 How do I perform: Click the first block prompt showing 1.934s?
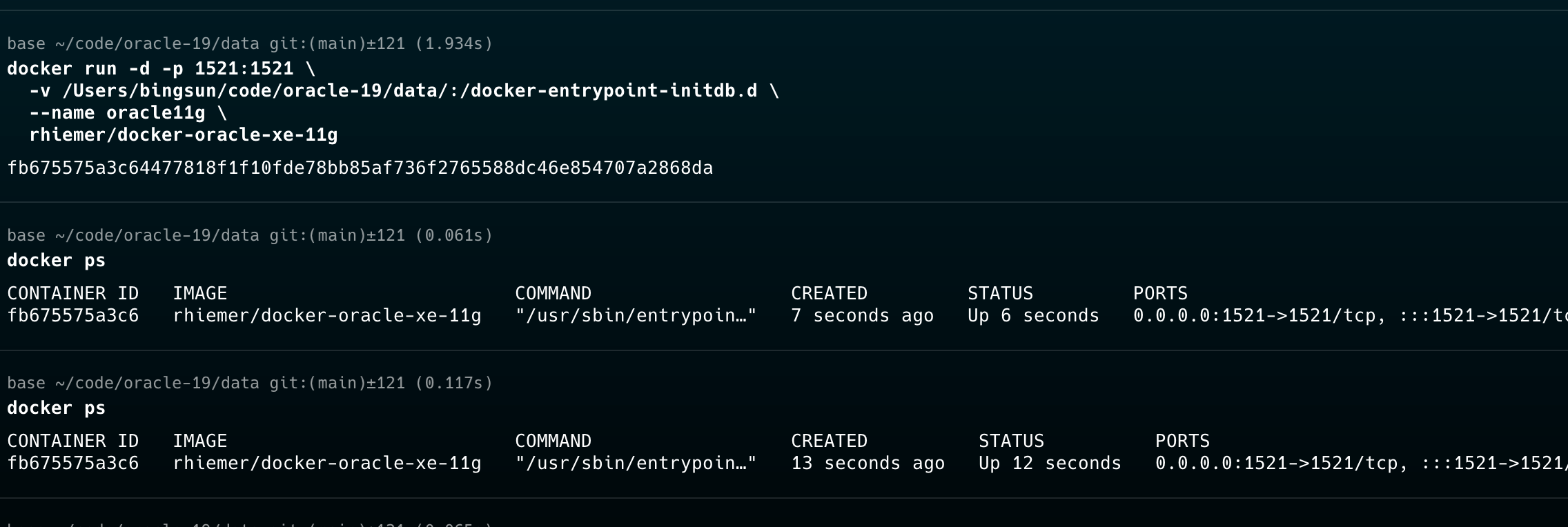(250, 44)
